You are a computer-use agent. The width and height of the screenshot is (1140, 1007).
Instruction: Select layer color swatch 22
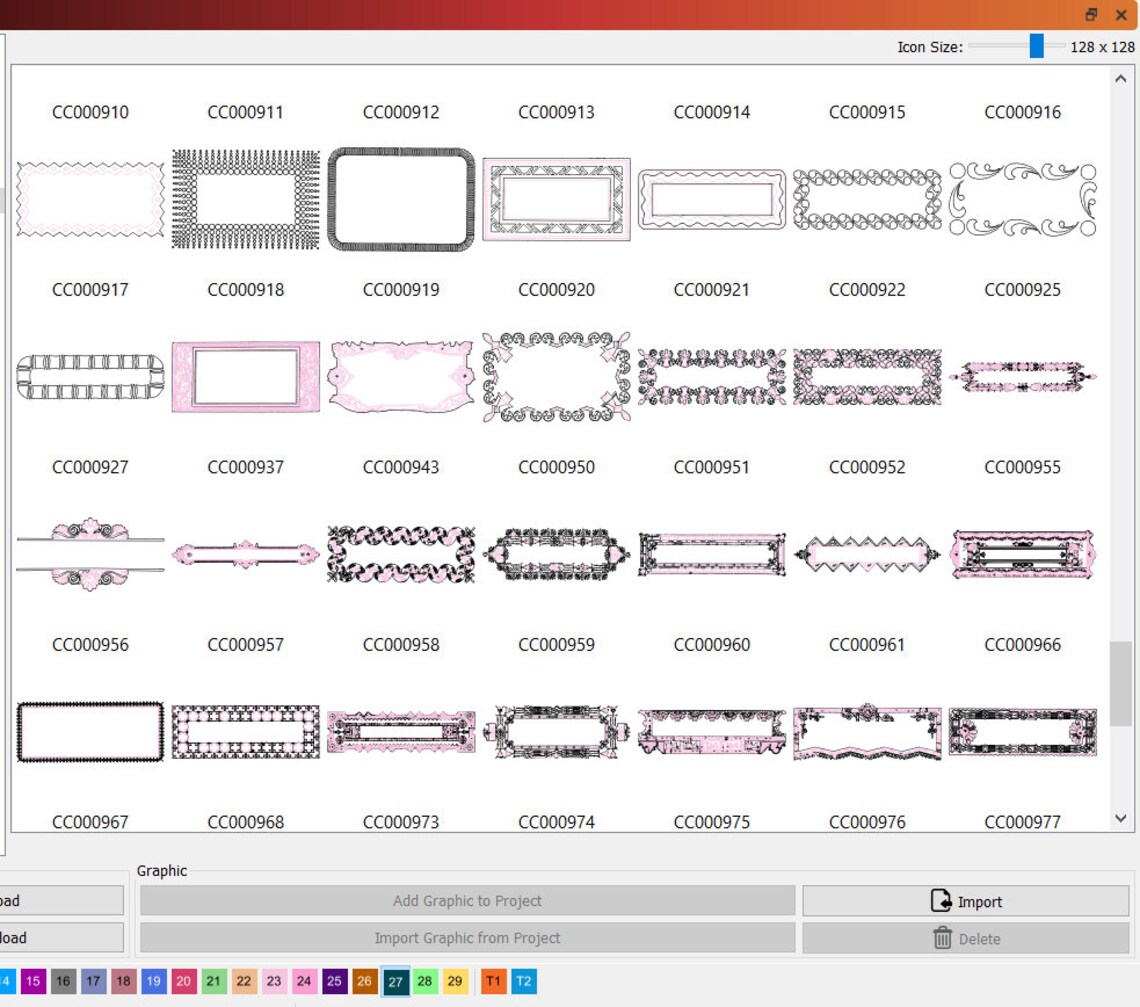pos(244,981)
